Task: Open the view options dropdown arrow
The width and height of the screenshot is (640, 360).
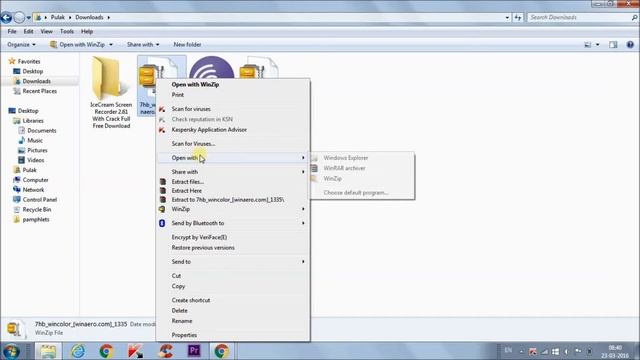Action: tap(598, 44)
